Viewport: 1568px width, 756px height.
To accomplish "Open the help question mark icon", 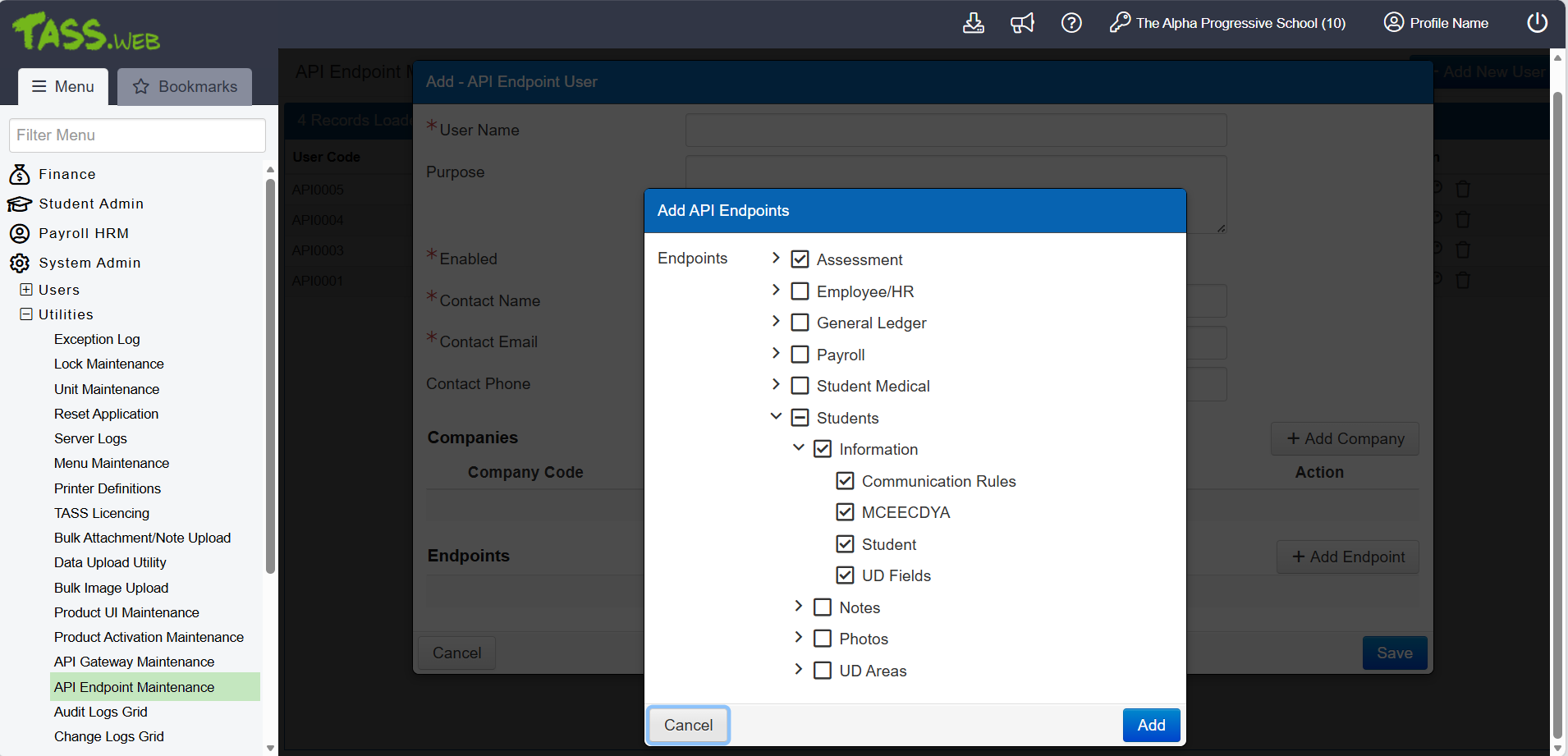I will pyautogui.click(x=1071, y=23).
